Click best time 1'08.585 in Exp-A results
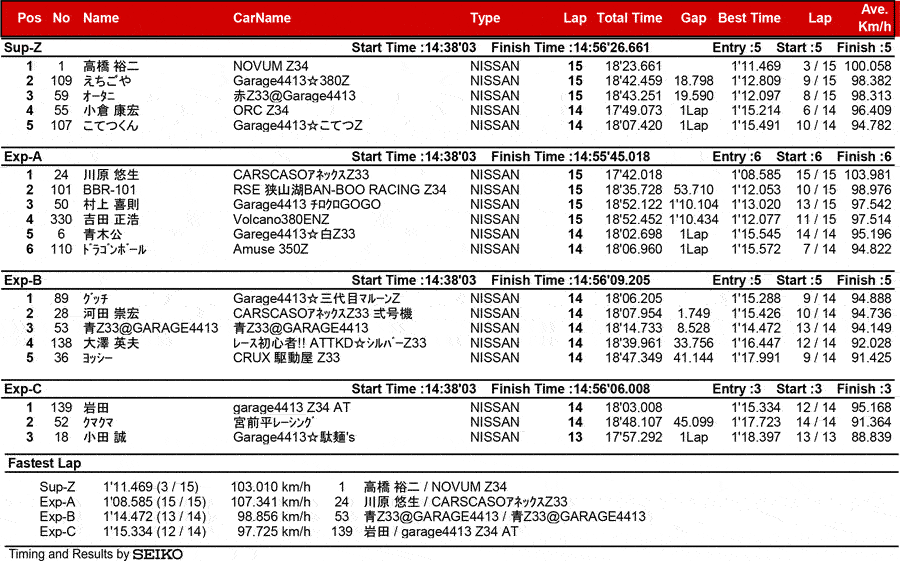This screenshot has width=900, height=561. 756,175
